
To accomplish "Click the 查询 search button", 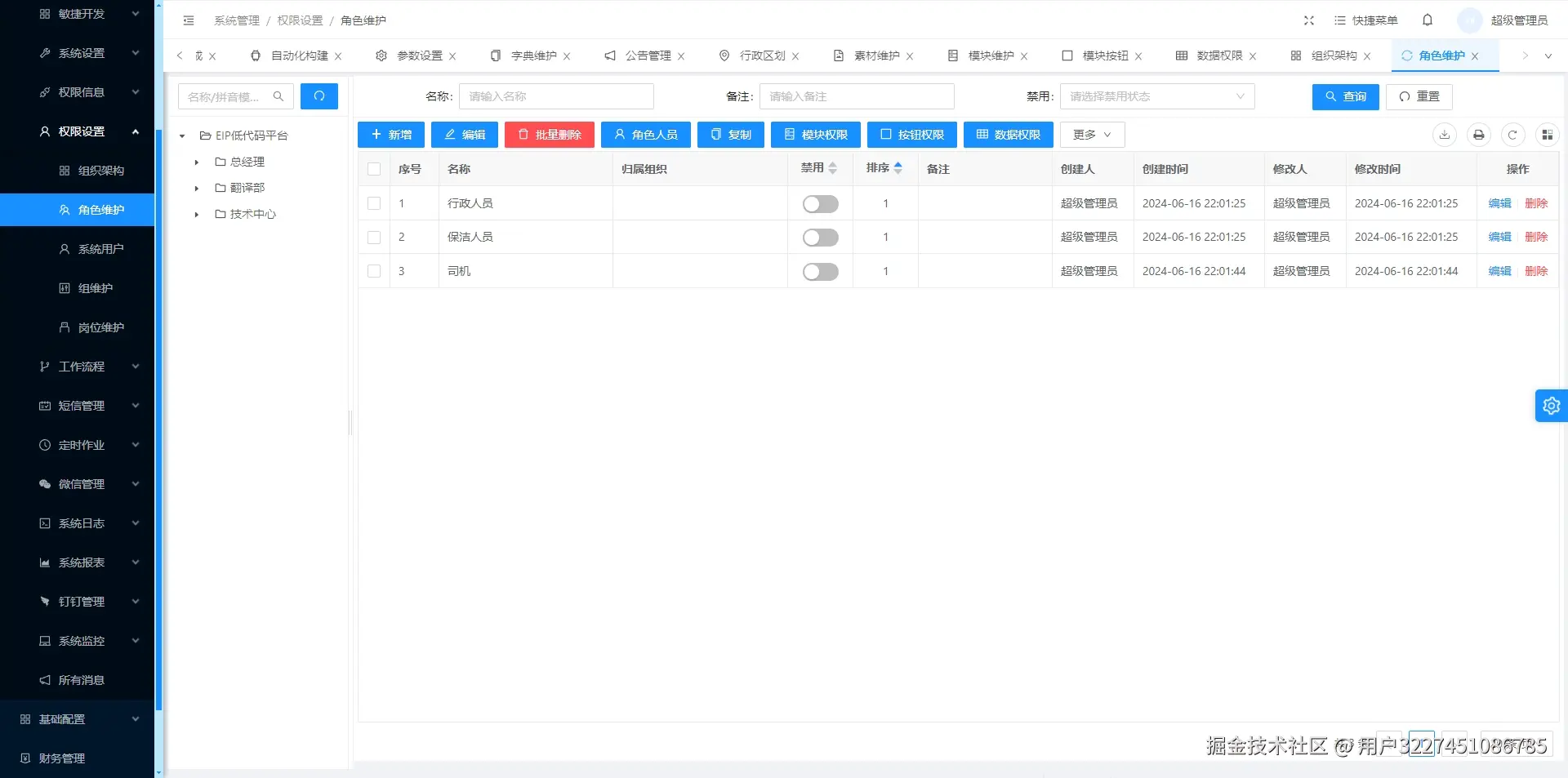I will point(1346,96).
